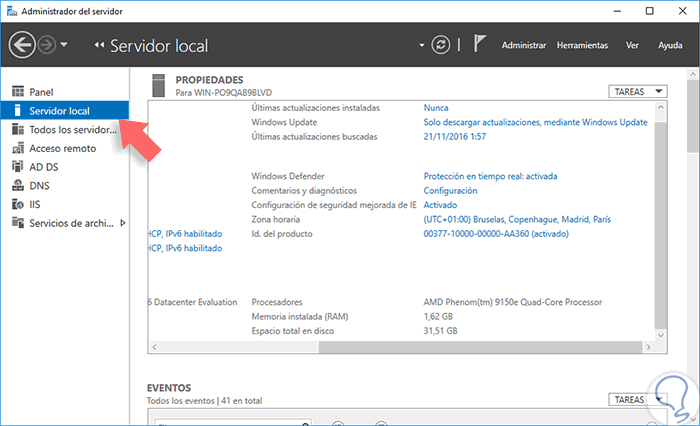Change the time zone UTC+01:00 link

coord(517,219)
